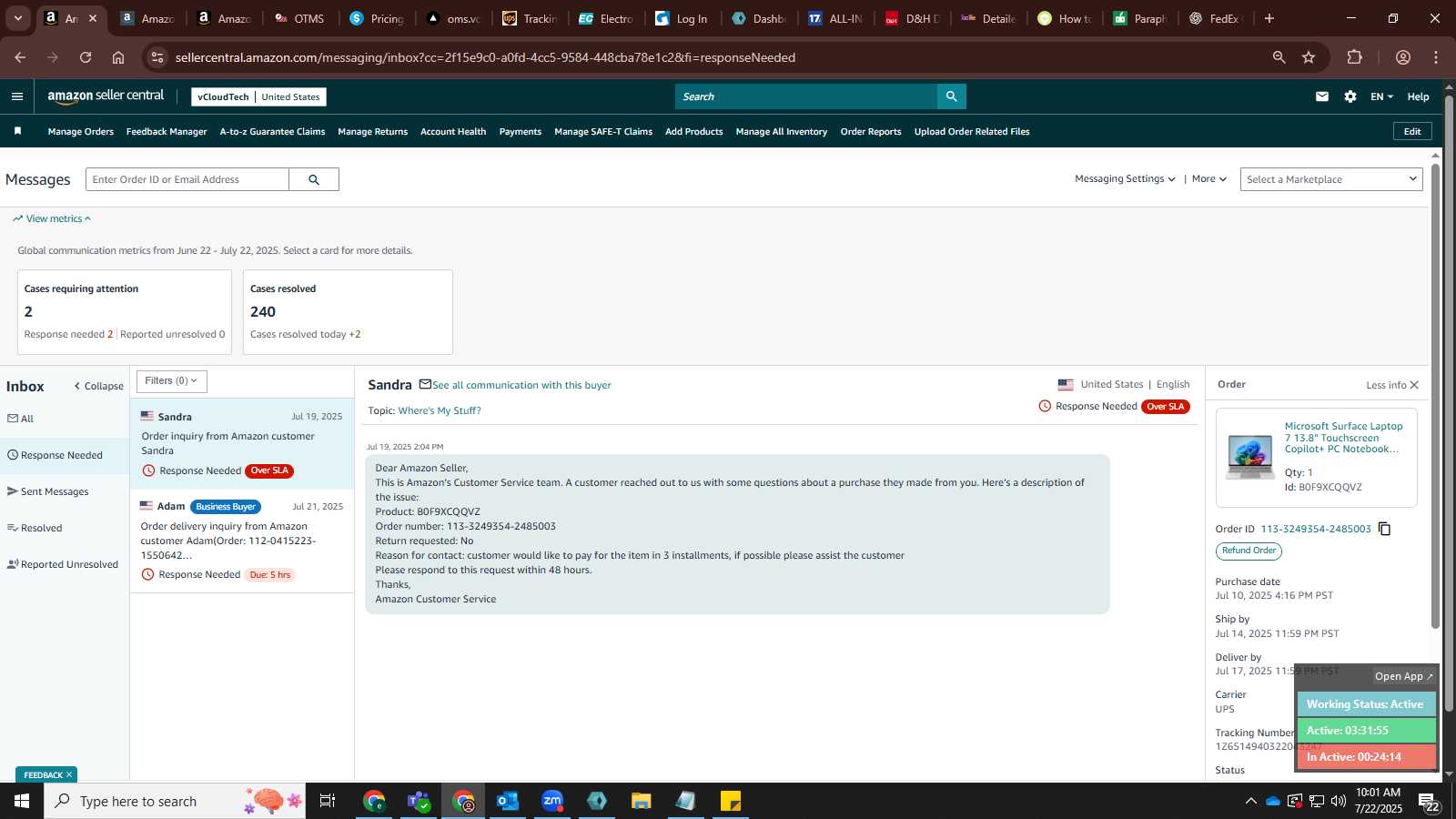Open Adam's order delivery inquiry message
Viewport: 1456px width, 819px height.
pyautogui.click(x=242, y=541)
